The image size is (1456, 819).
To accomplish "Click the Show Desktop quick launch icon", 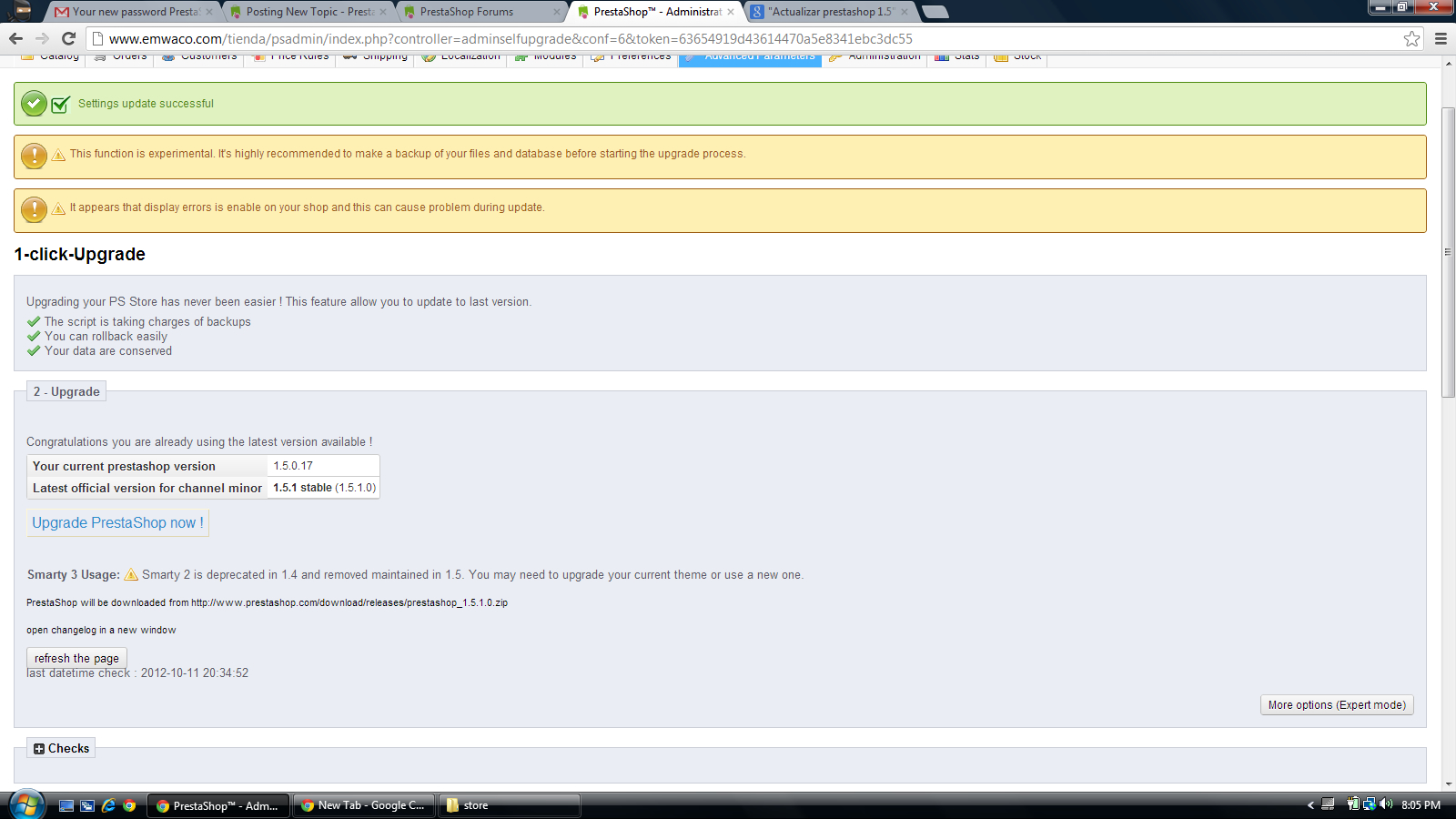I will [x=66, y=805].
